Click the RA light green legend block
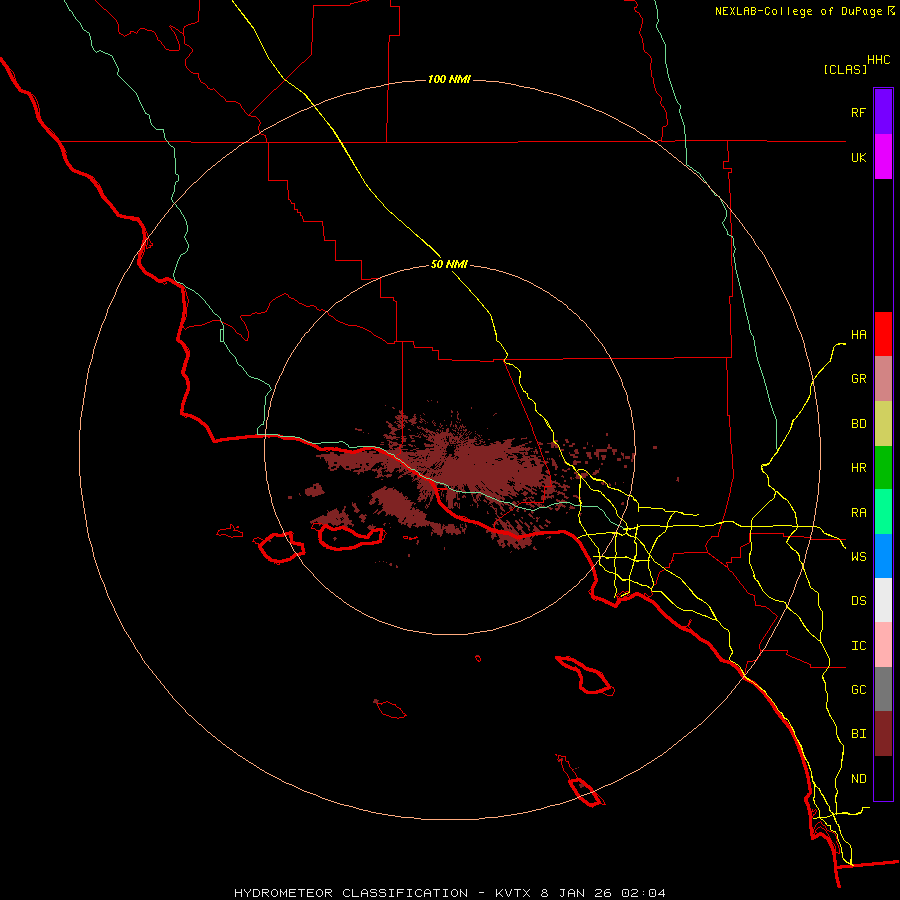 coord(883,512)
